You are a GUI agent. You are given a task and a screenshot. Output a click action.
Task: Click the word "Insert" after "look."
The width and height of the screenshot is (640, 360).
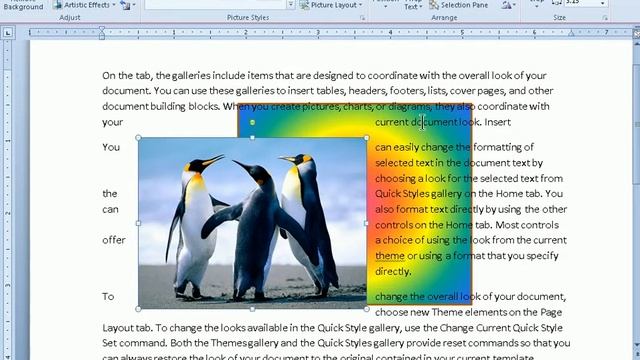pyautogui.click(x=498, y=122)
